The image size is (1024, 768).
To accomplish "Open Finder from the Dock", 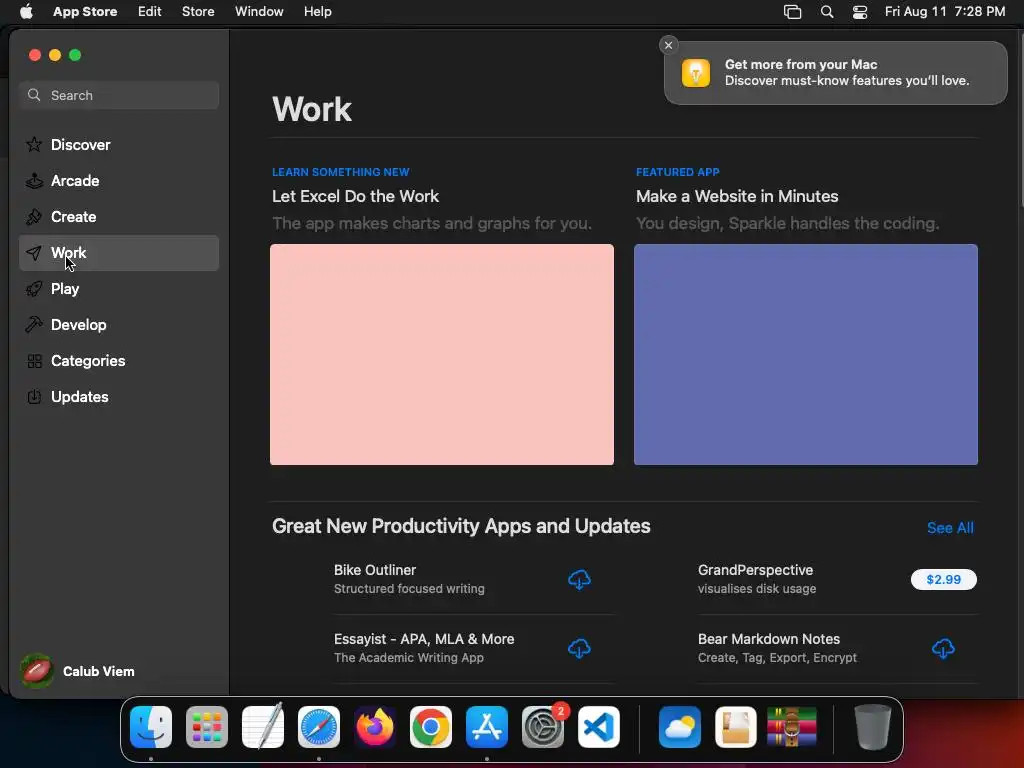I will 151,727.
